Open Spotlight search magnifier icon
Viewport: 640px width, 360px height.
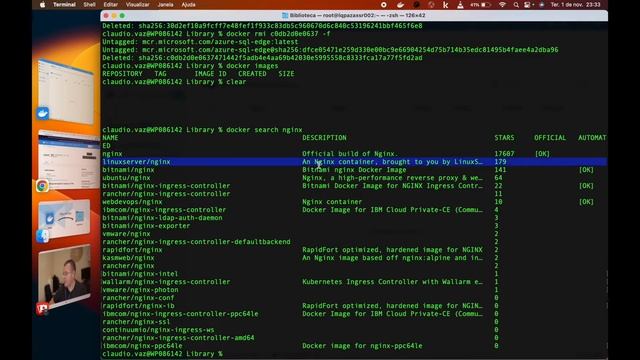pos(516,5)
